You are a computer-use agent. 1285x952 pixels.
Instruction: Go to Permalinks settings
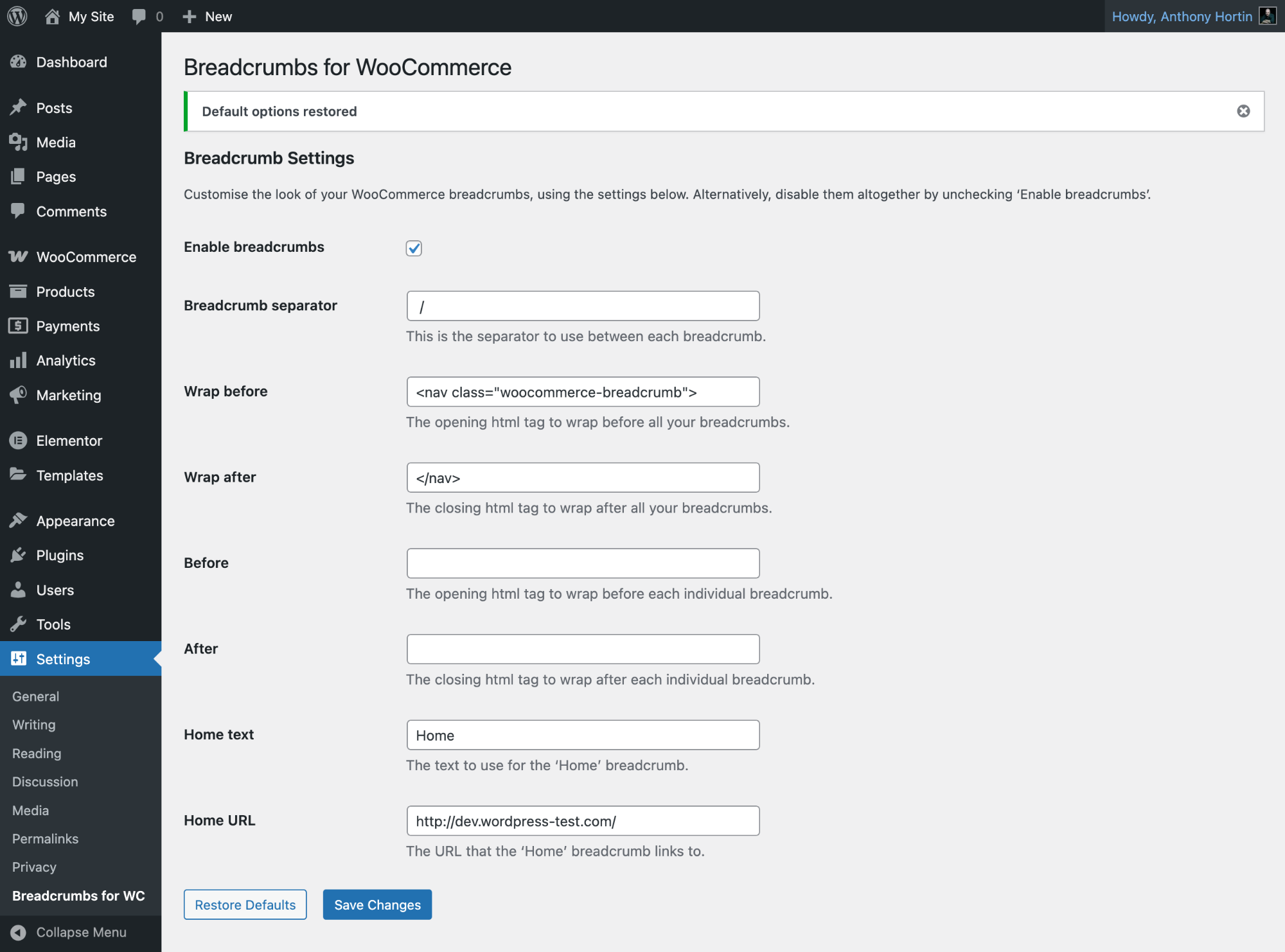45,838
